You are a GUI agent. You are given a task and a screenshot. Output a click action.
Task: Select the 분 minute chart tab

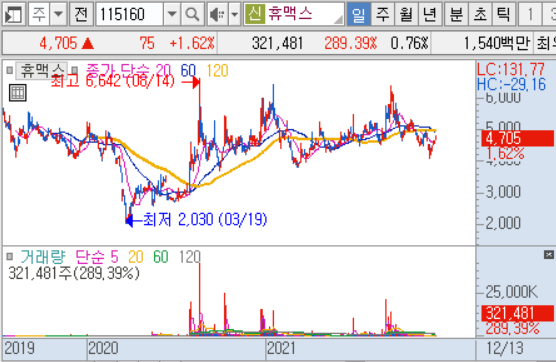point(456,15)
